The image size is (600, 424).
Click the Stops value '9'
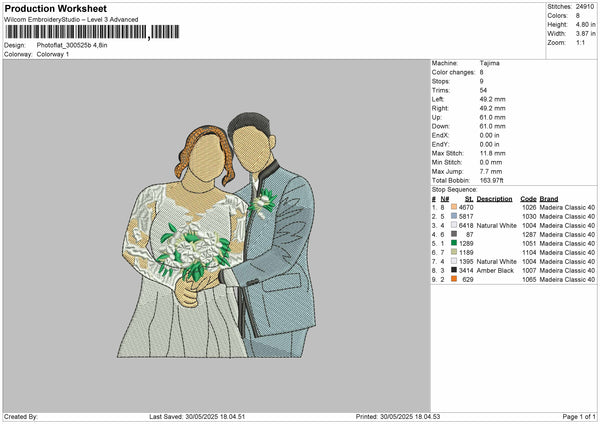(481, 81)
